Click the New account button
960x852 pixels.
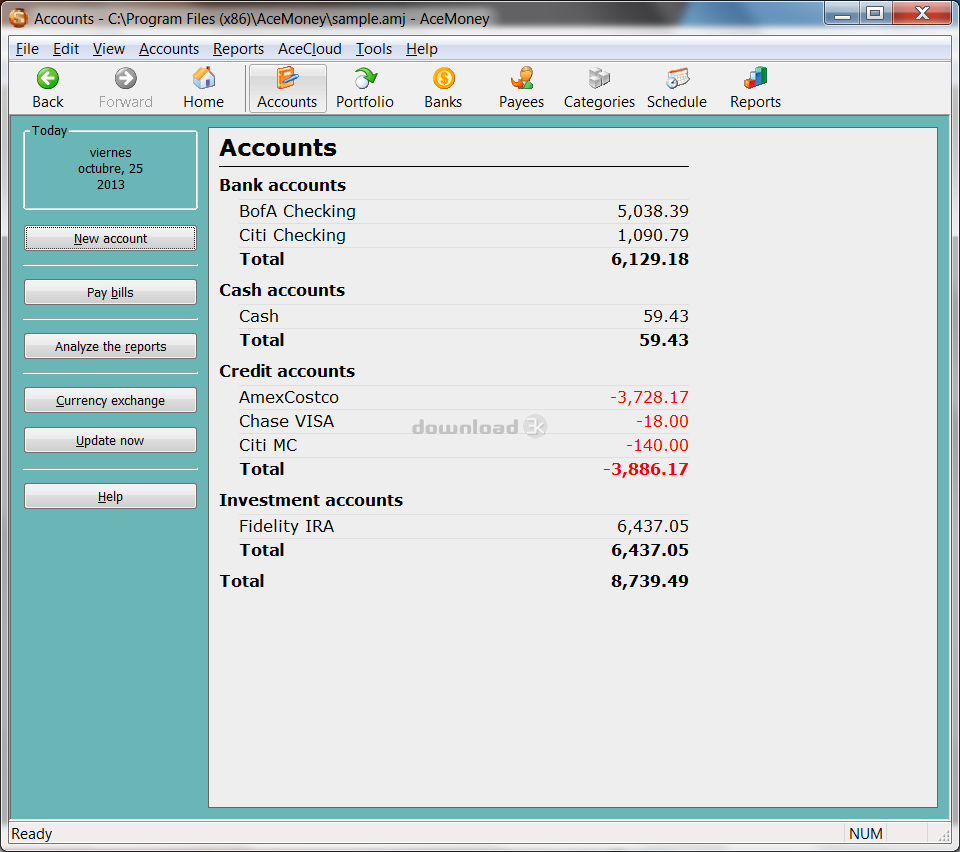110,238
